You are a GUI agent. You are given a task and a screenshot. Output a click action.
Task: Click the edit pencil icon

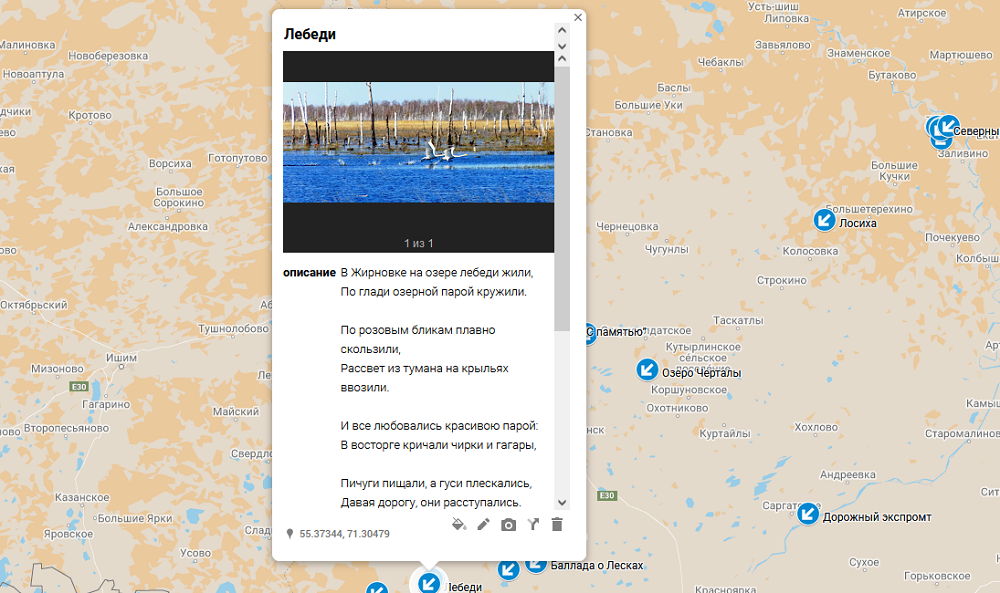[484, 524]
